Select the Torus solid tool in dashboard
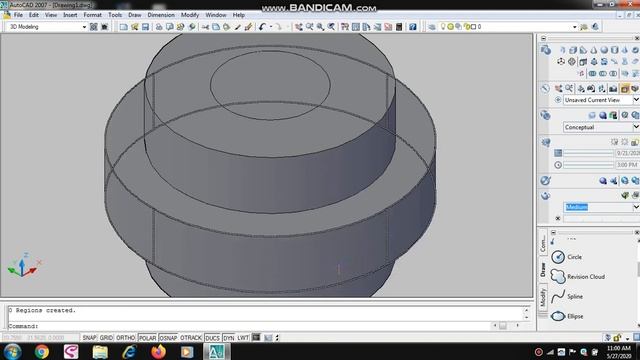640x360 pixels. 635,50
